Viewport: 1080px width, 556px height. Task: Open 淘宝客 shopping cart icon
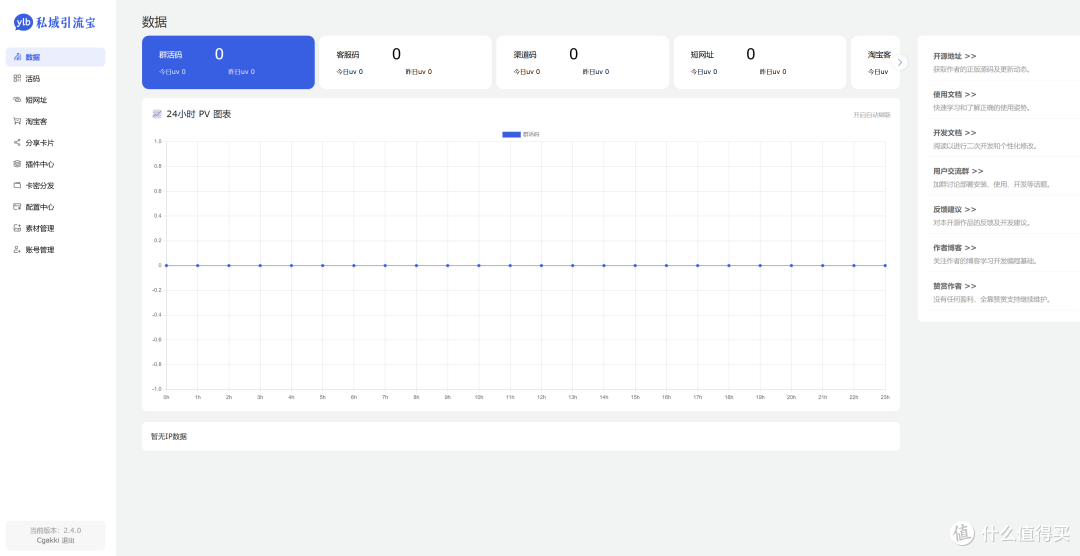pyautogui.click(x=17, y=121)
